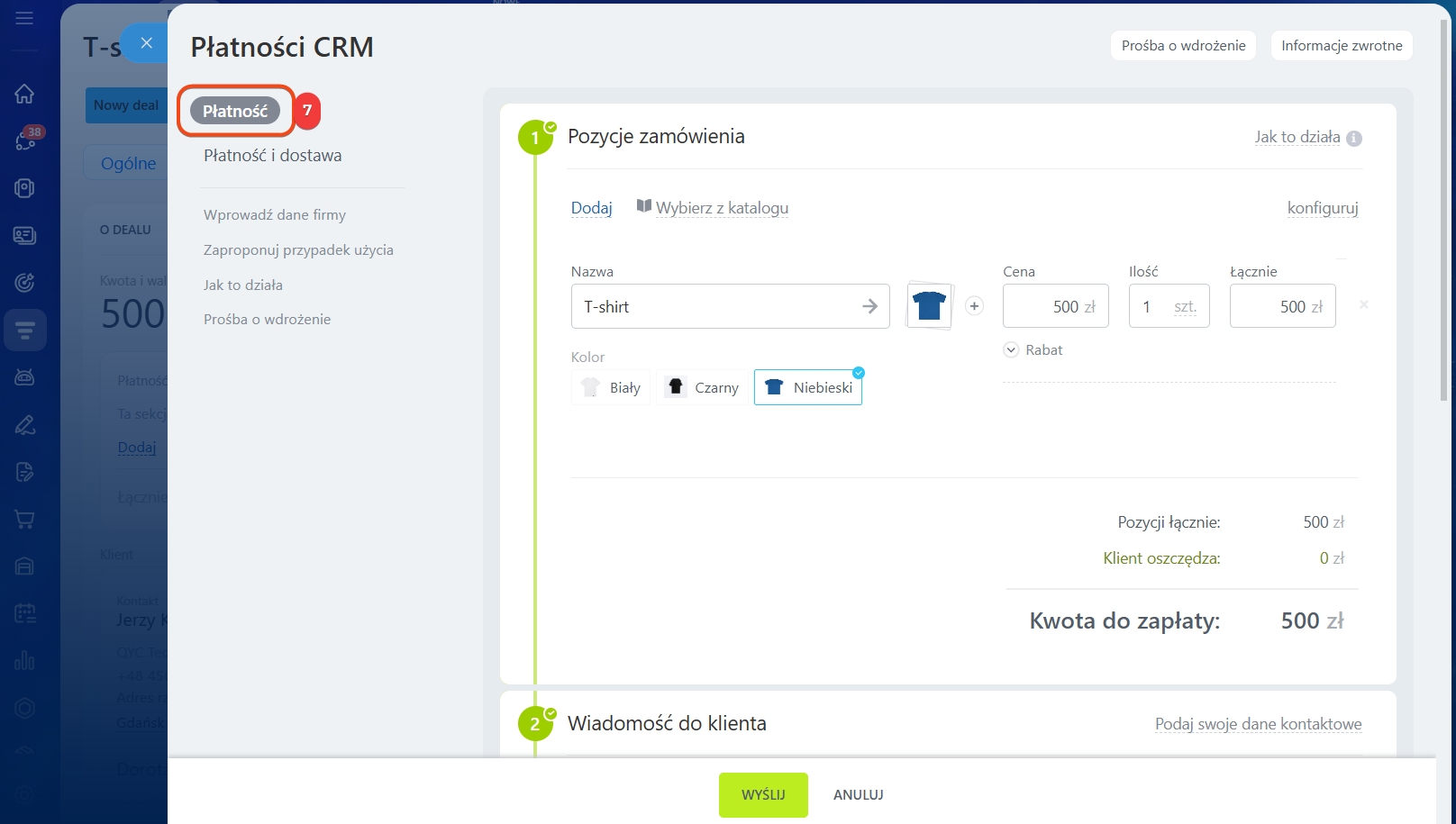Click the Pozycji łącznie label
Screen dimensions: 1456x824
pos(1169,522)
